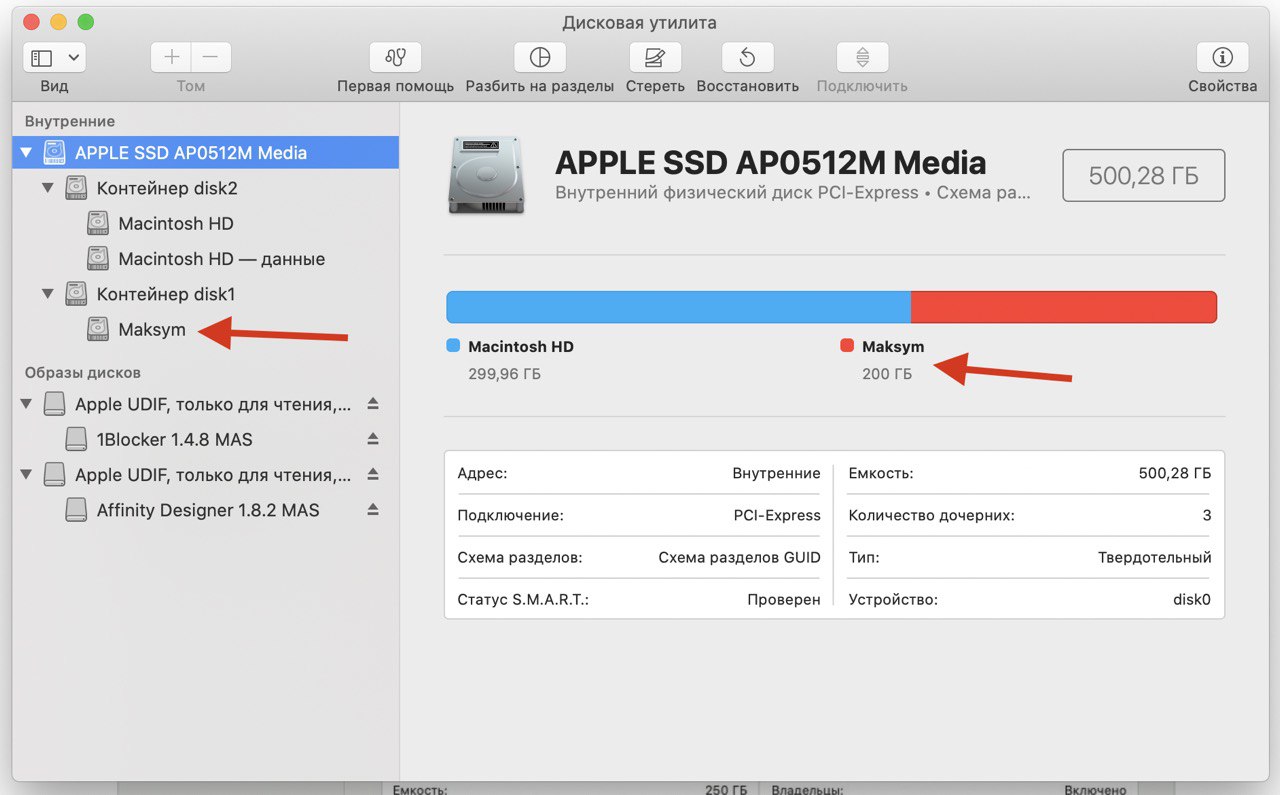Click the 500,28 ГБ capacity box
The height and width of the screenshot is (795, 1280).
(x=1143, y=176)
